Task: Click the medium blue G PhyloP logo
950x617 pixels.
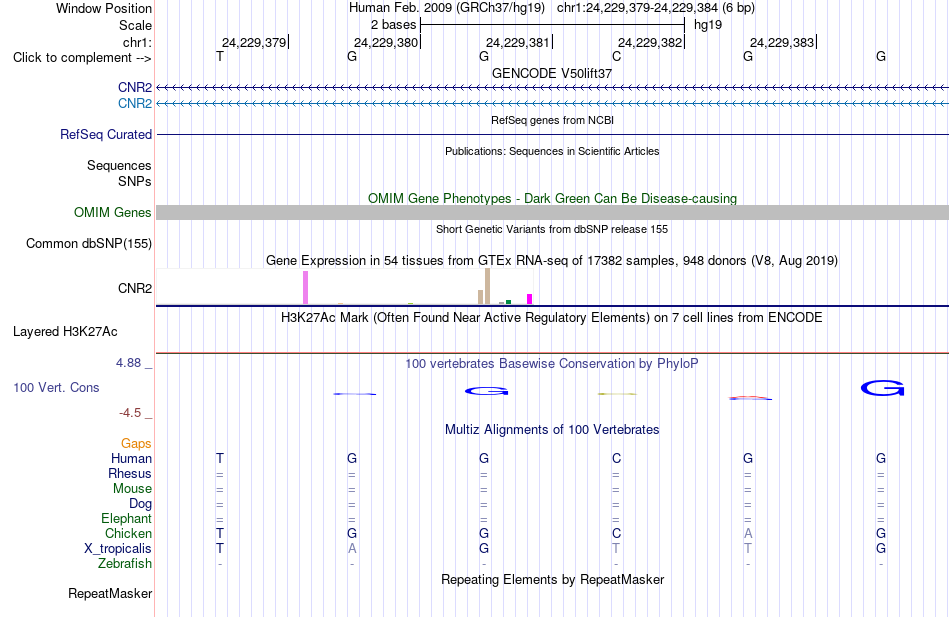Action: pos(486,392)
